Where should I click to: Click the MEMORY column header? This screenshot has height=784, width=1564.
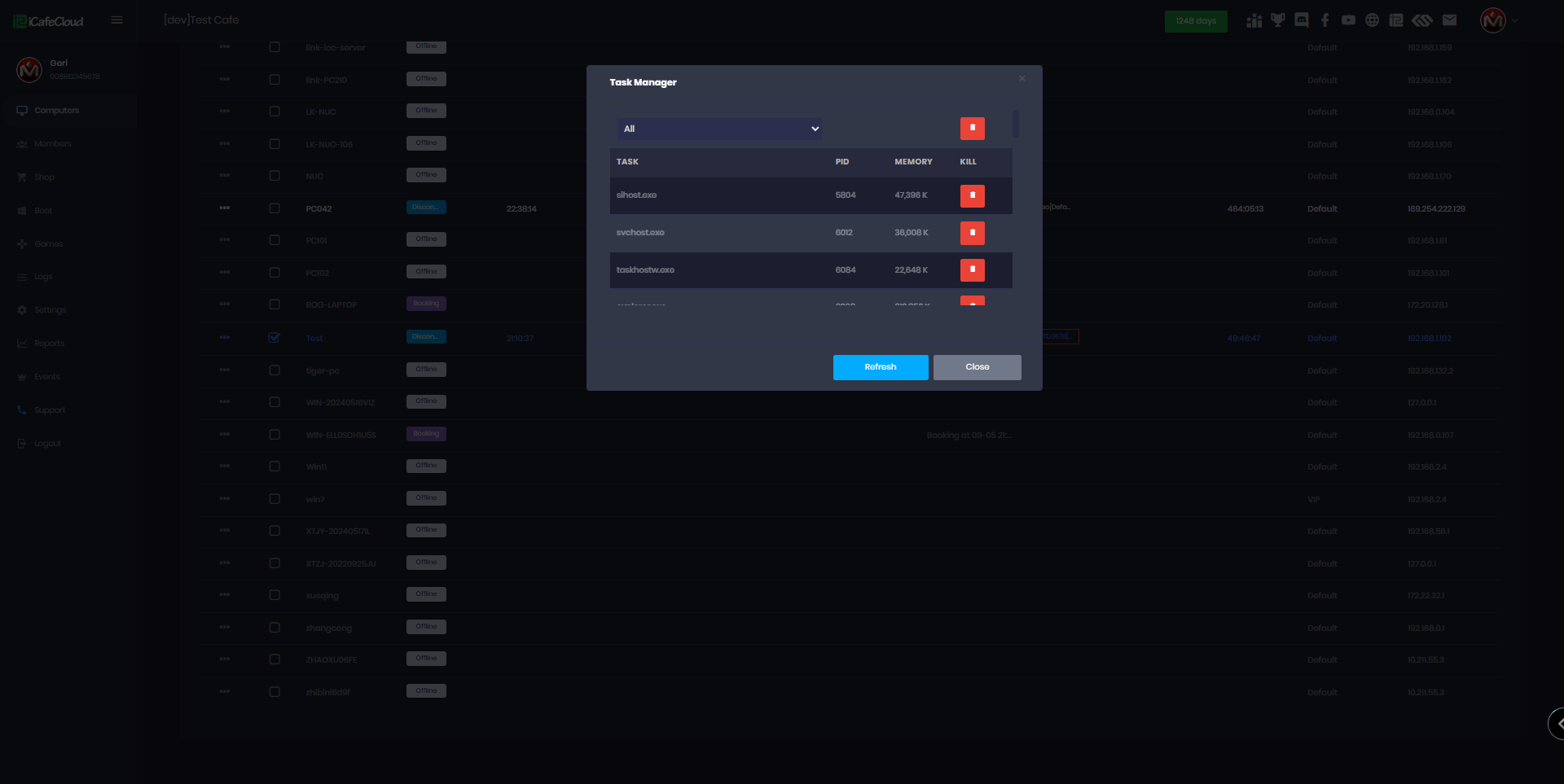click(913, 162)
